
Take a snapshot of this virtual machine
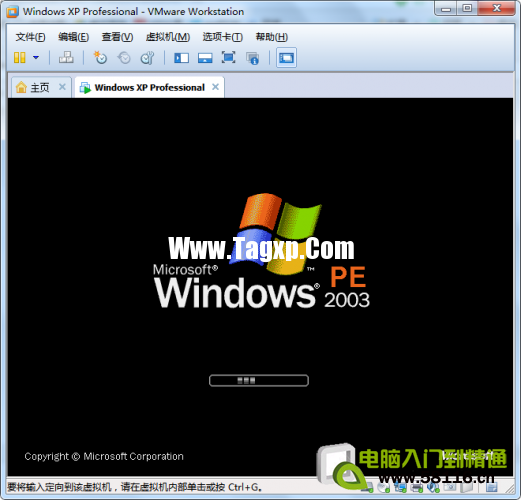(x=100, y=58)
